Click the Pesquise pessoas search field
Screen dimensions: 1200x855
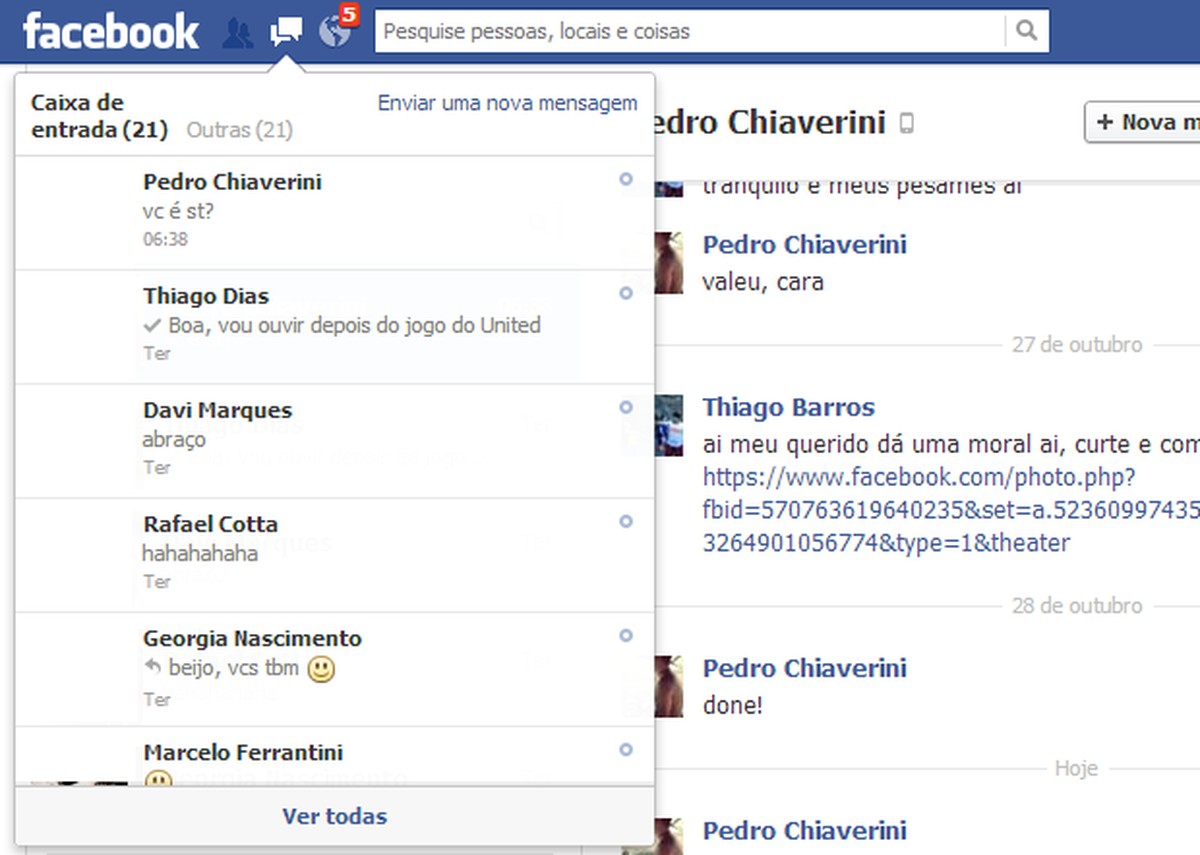600,31
